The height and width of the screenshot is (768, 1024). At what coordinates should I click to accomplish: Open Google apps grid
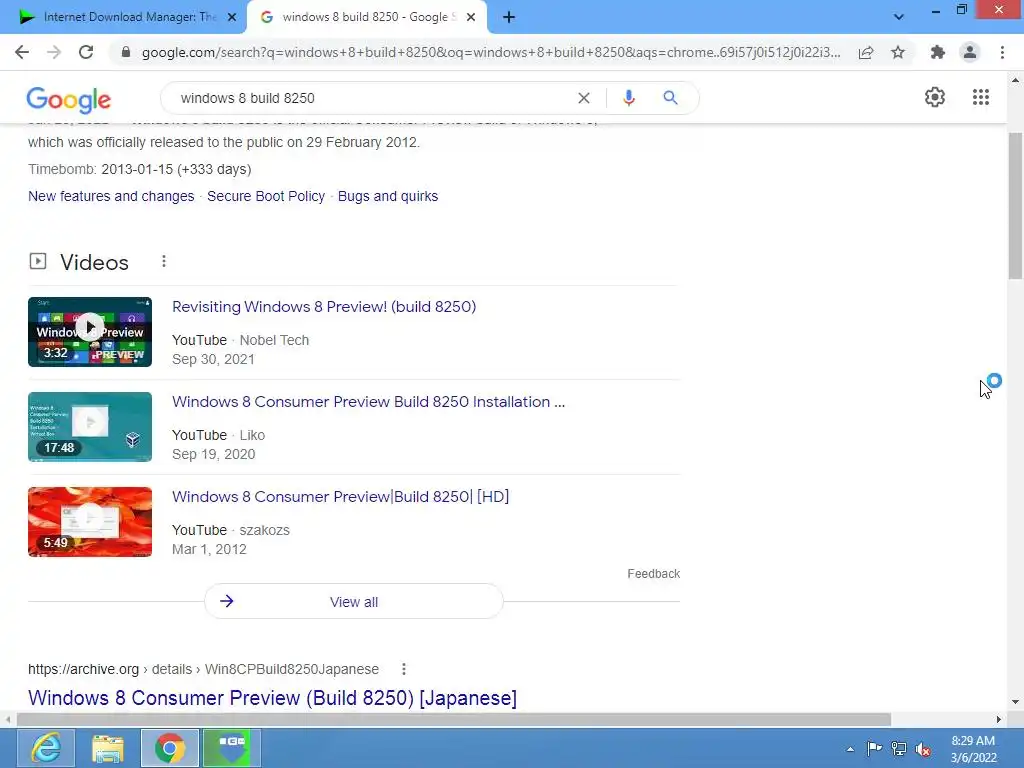pos(980,97)
